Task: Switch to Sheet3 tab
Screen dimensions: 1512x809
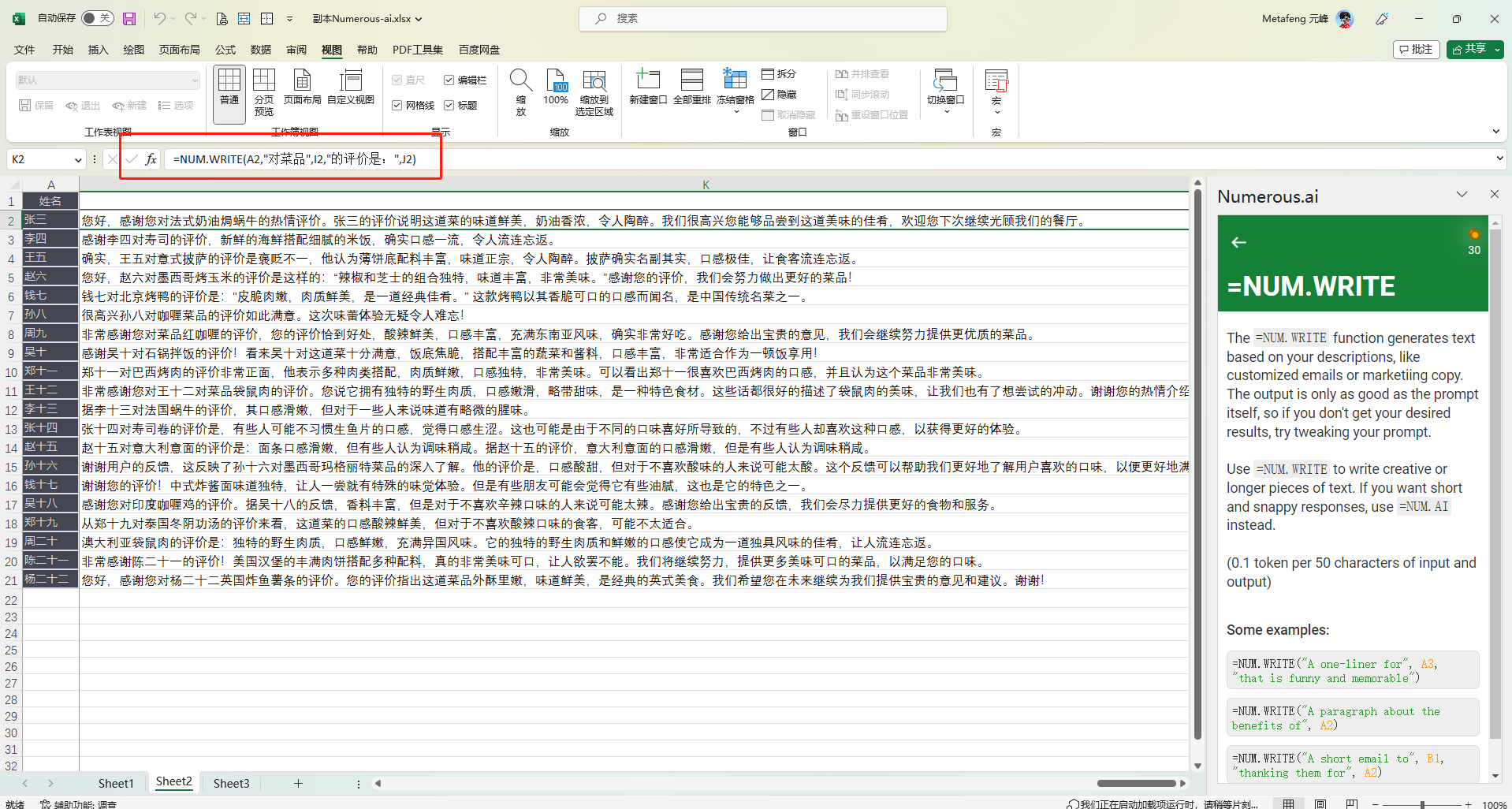Action: [231, 783]
